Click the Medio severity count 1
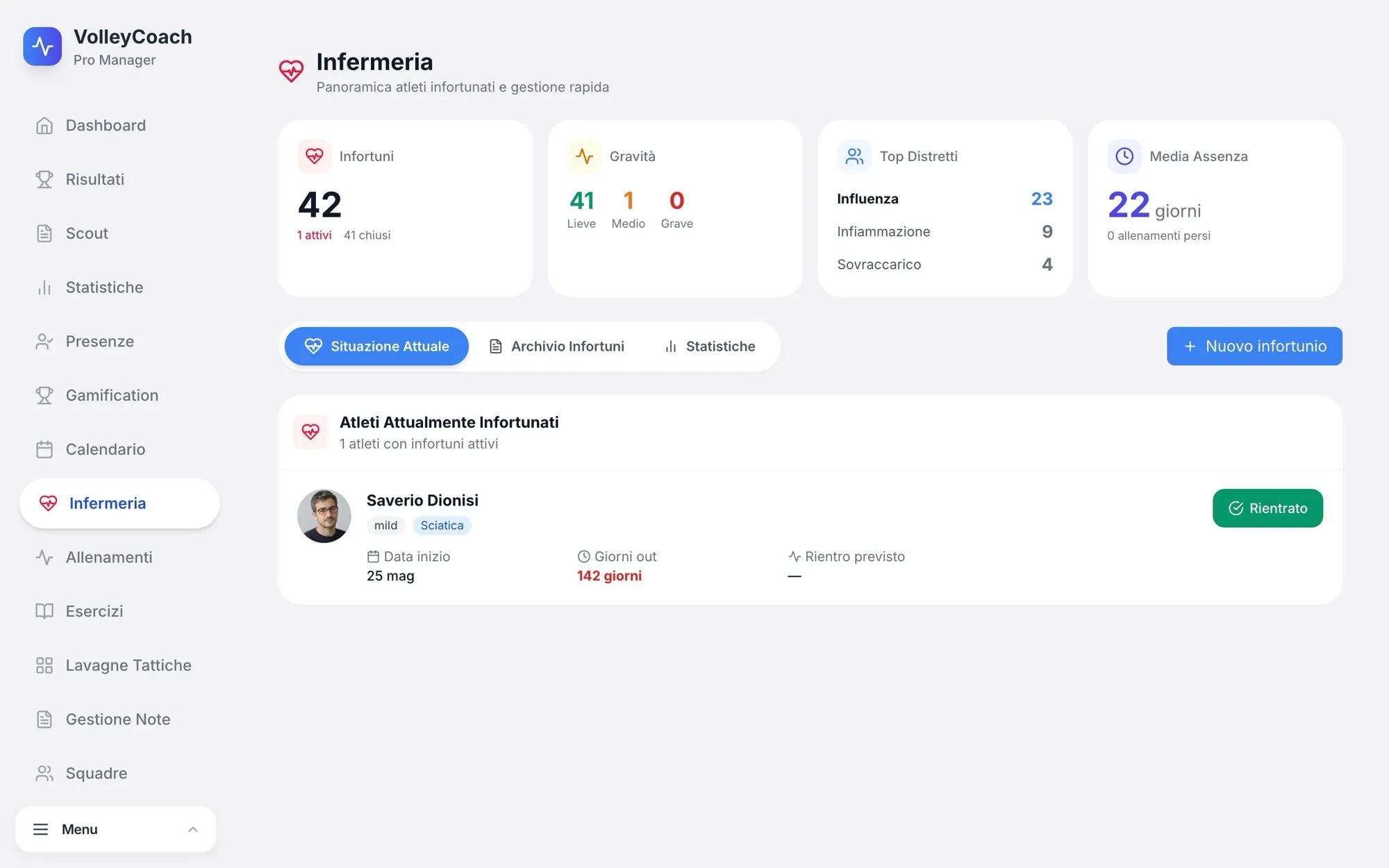 point(628,201)
